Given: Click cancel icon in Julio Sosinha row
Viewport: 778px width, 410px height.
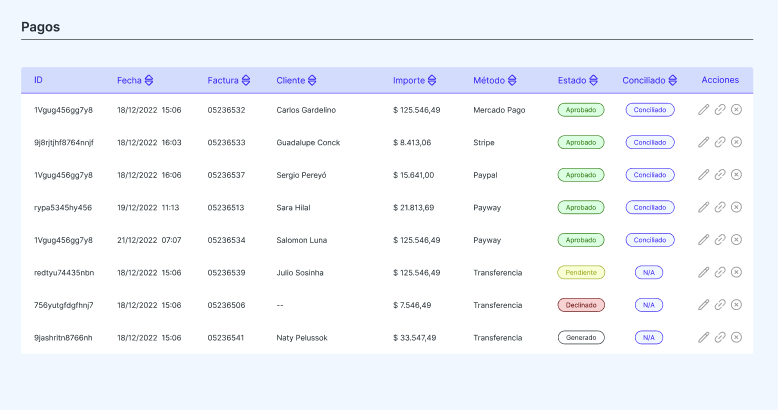Looking at the screenshot, I should point(737,272).
